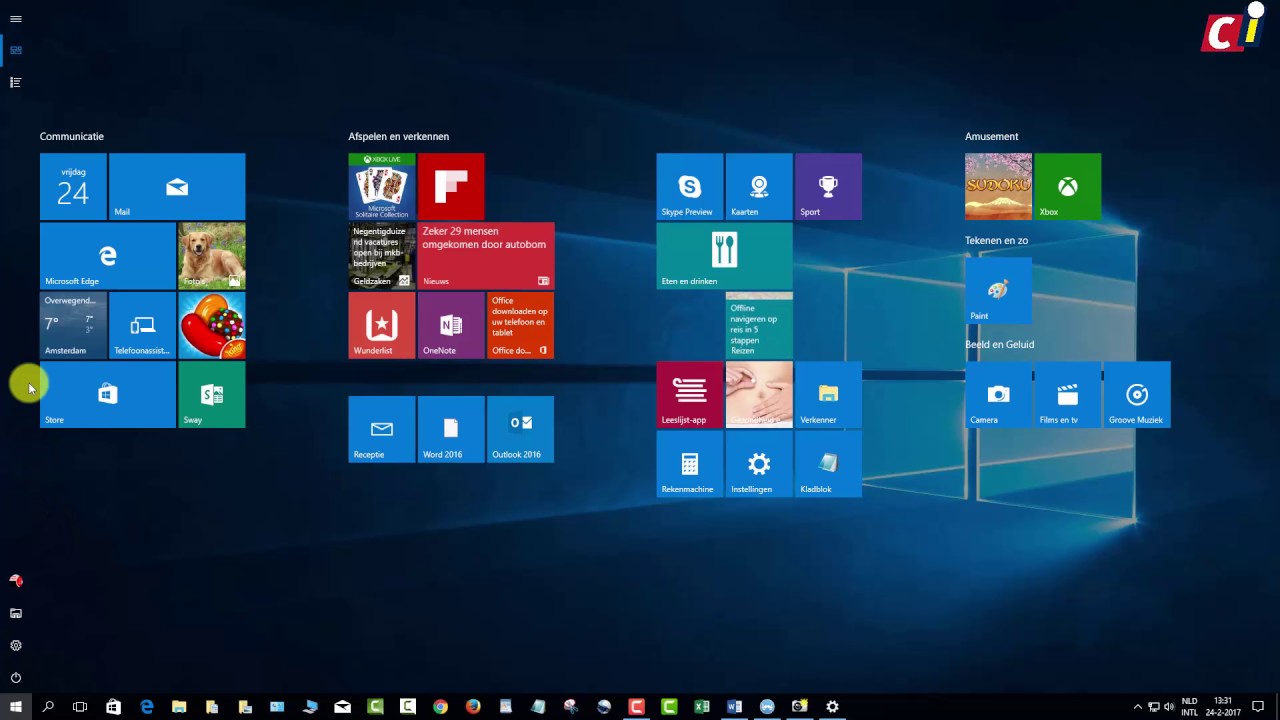Open the Skype Preview tile
Image resolution: width=1280 pixels, height=720 pixels.
690,186
